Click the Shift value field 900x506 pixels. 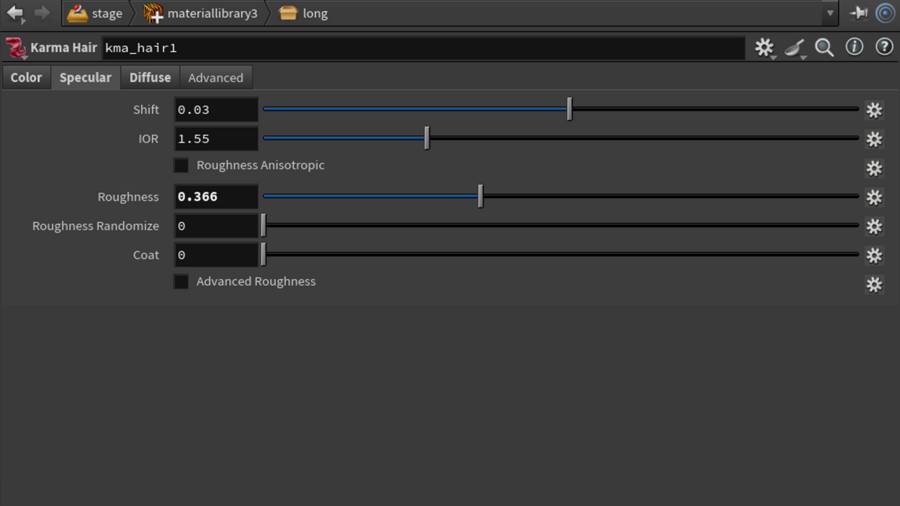click(x=216, y=110)
